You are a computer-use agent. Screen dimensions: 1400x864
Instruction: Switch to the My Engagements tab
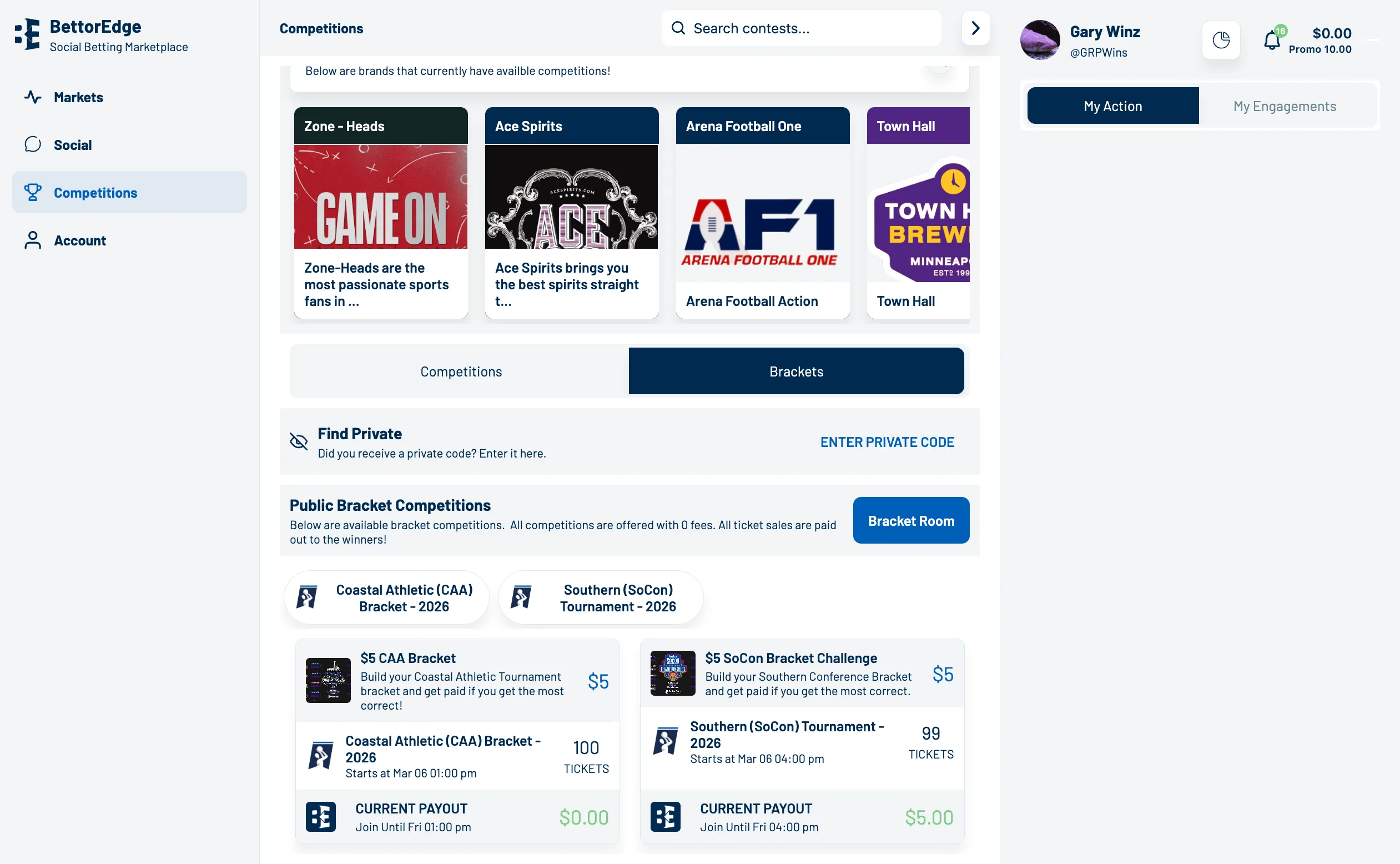coord(1285,106)
